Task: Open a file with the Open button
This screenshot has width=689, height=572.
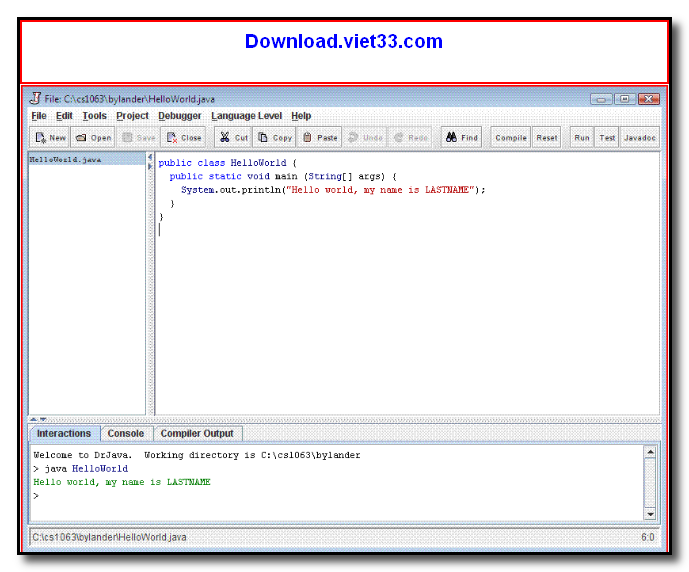Action: coord(93,138)
